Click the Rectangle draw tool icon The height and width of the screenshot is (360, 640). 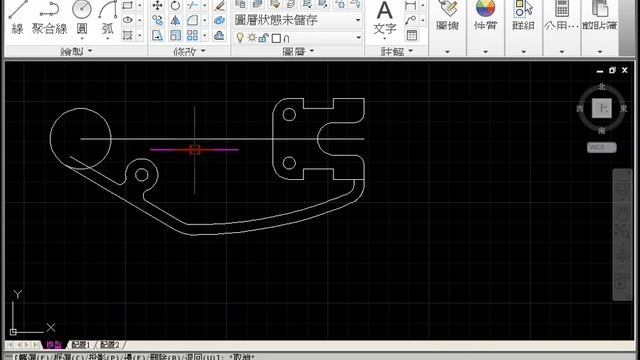tap(128, 5)
